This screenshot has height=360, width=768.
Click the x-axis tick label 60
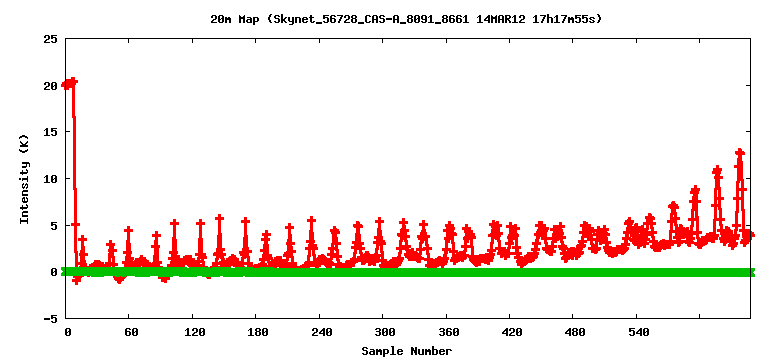pos(131,332)
